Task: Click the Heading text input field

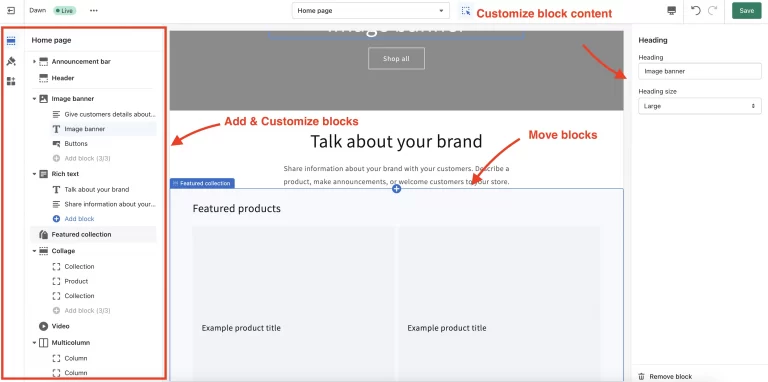Action: (699, 72)
